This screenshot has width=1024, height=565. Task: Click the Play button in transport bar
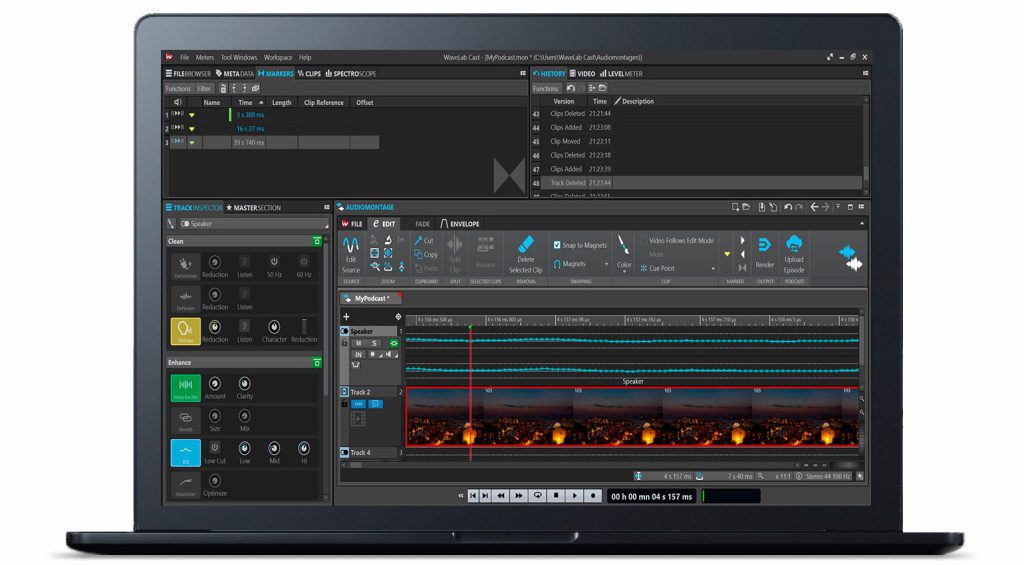(574, 496)
